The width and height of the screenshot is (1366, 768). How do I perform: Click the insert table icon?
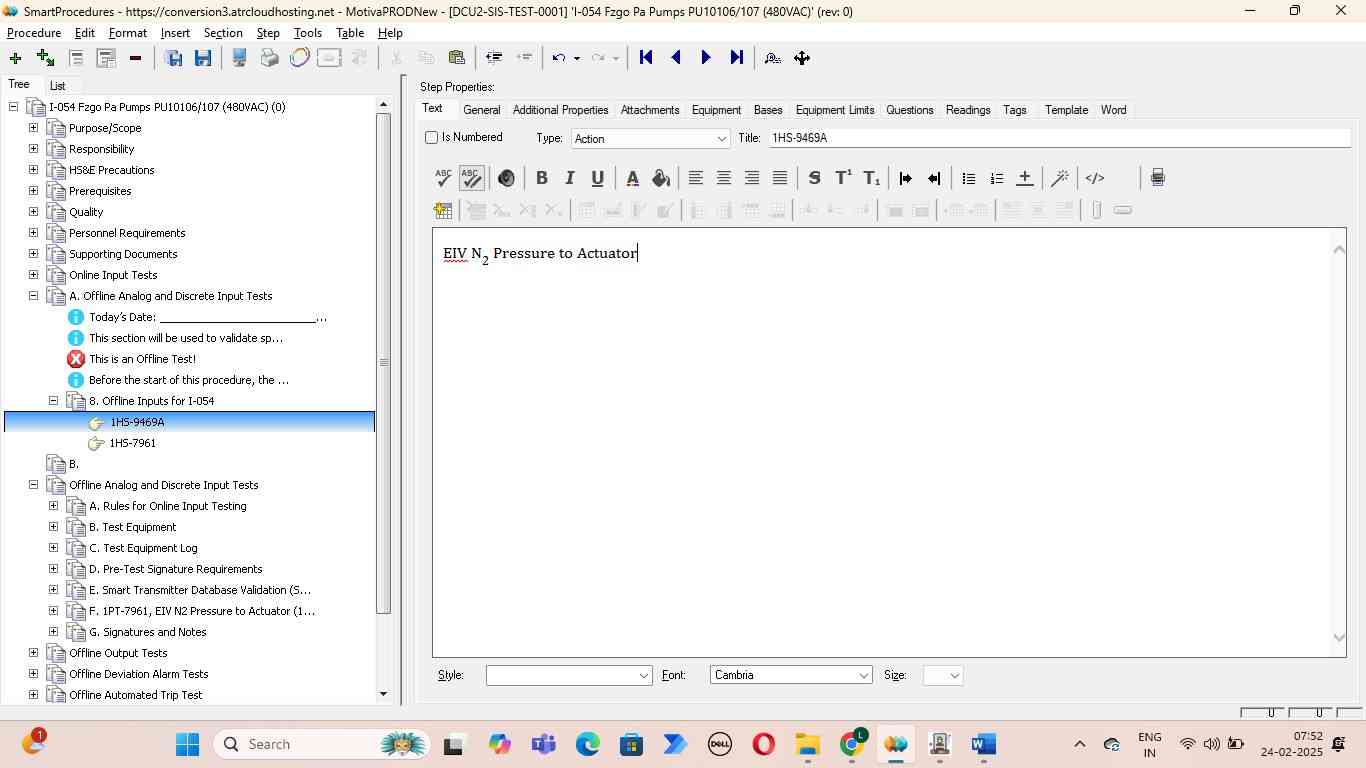click(442, 210)
